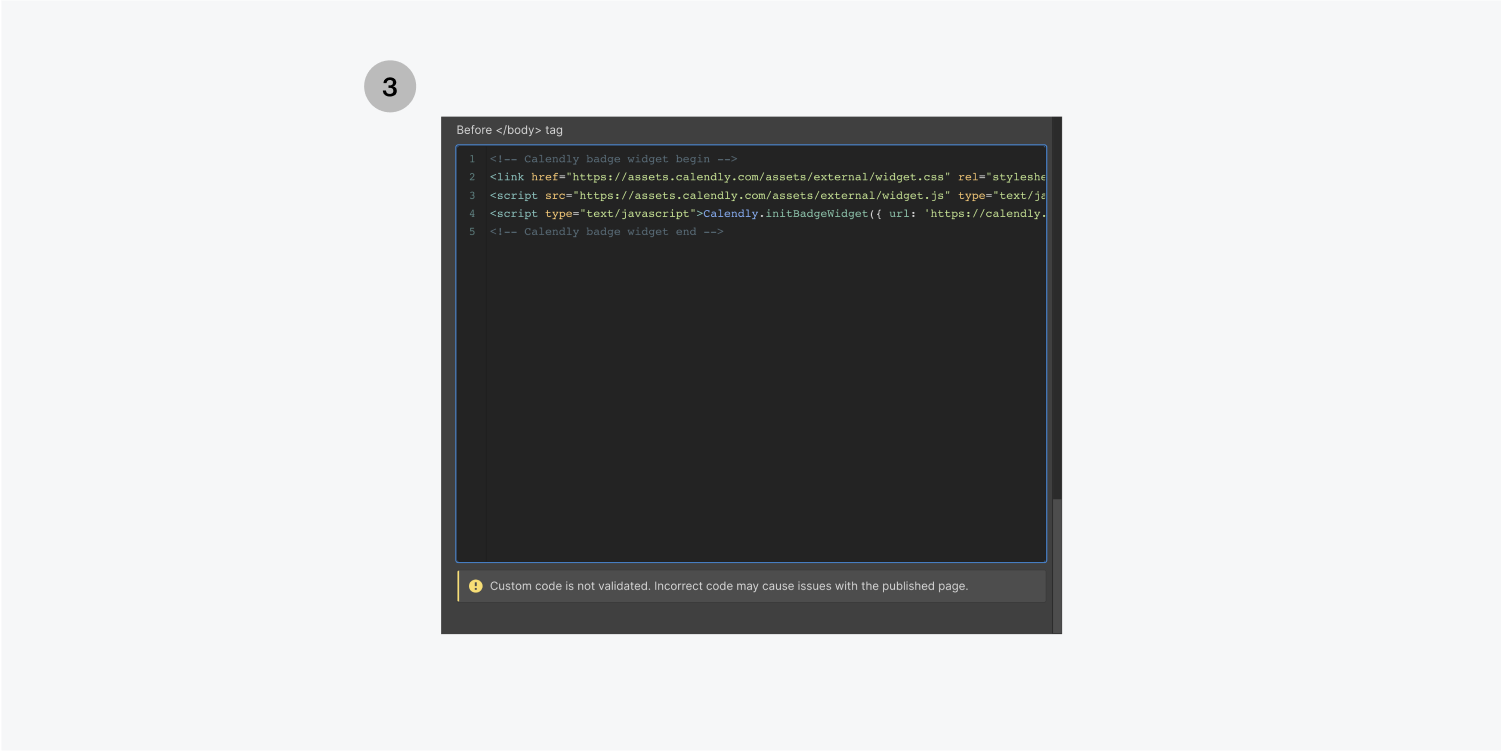Click the yellow warning icon in the notice

476,586
